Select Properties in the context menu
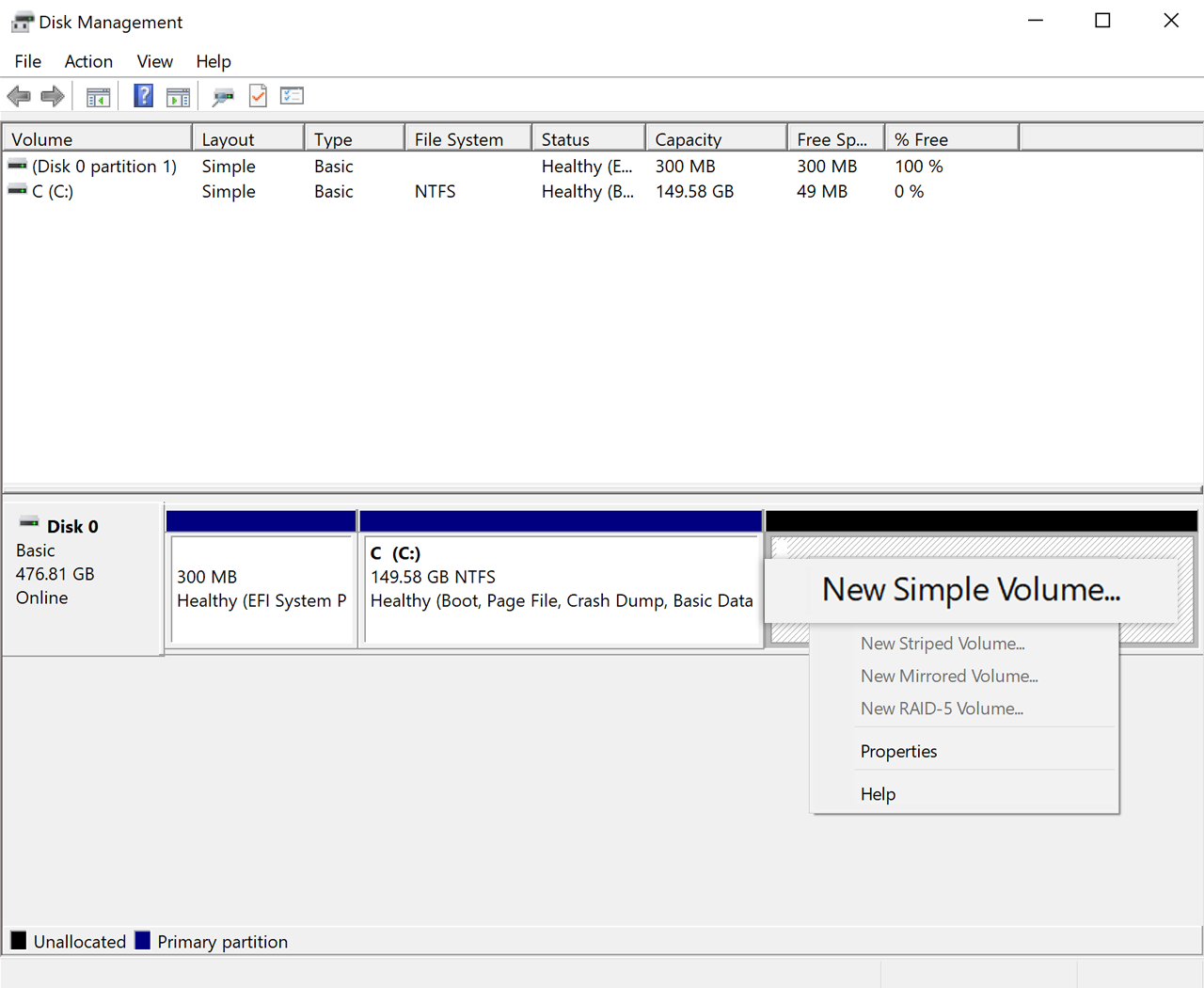Screen dimensions: 1204x988 click(898, 751)
